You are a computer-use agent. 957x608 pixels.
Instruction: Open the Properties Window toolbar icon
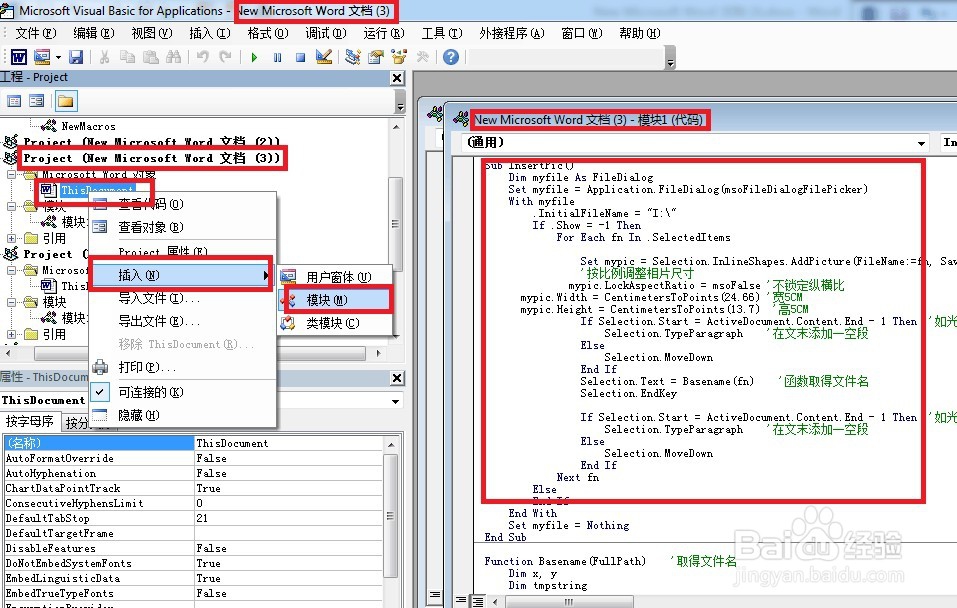pos(376,57)
